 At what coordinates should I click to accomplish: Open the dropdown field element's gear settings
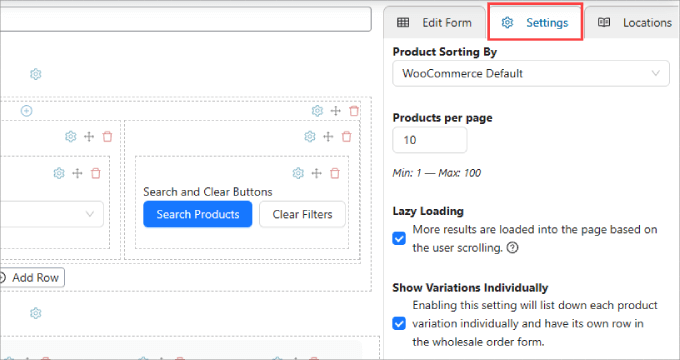59,173
